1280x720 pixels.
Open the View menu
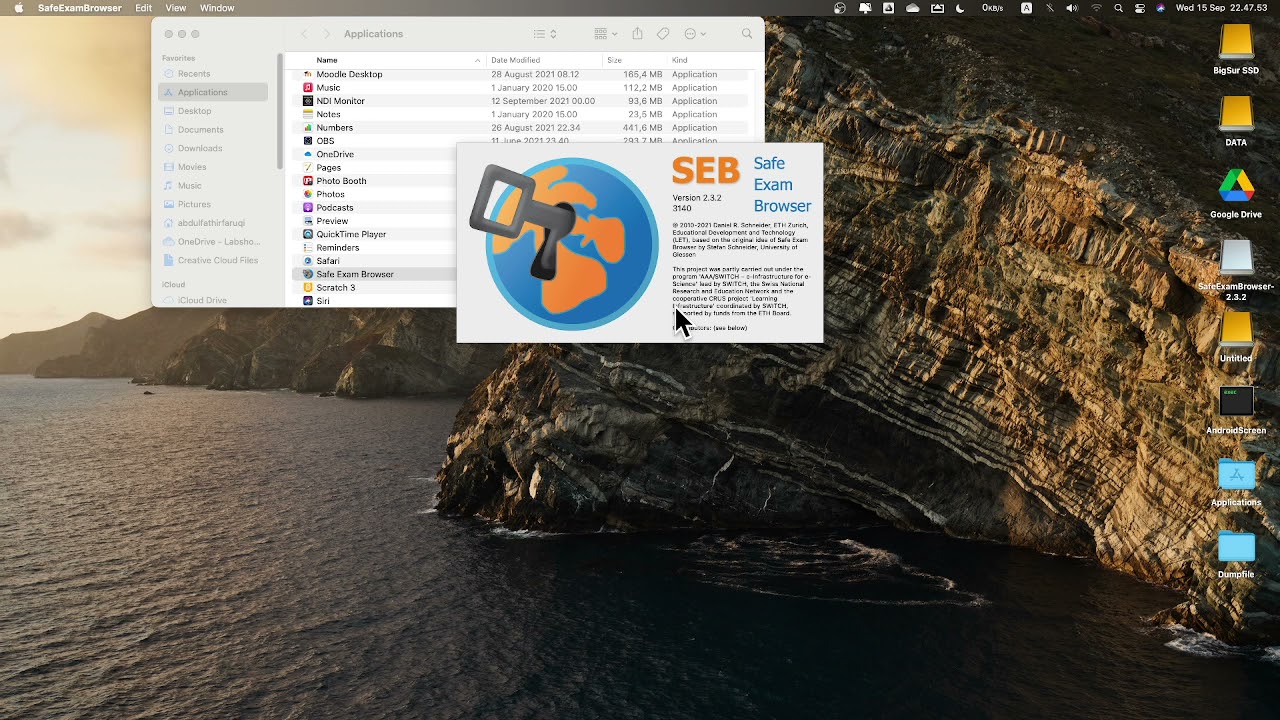(x=176, y=8)
